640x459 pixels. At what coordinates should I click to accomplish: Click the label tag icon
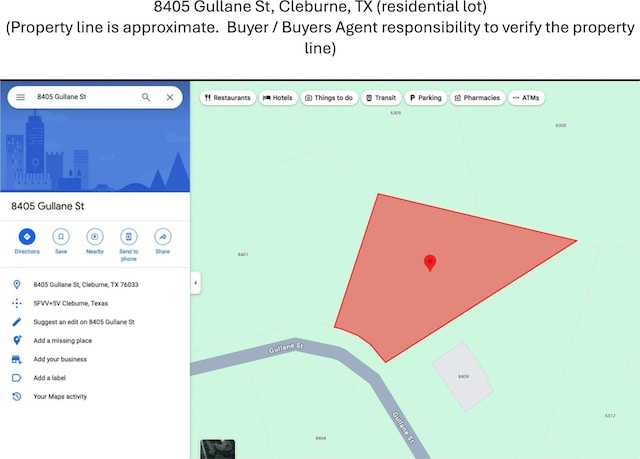click(17, 378)
